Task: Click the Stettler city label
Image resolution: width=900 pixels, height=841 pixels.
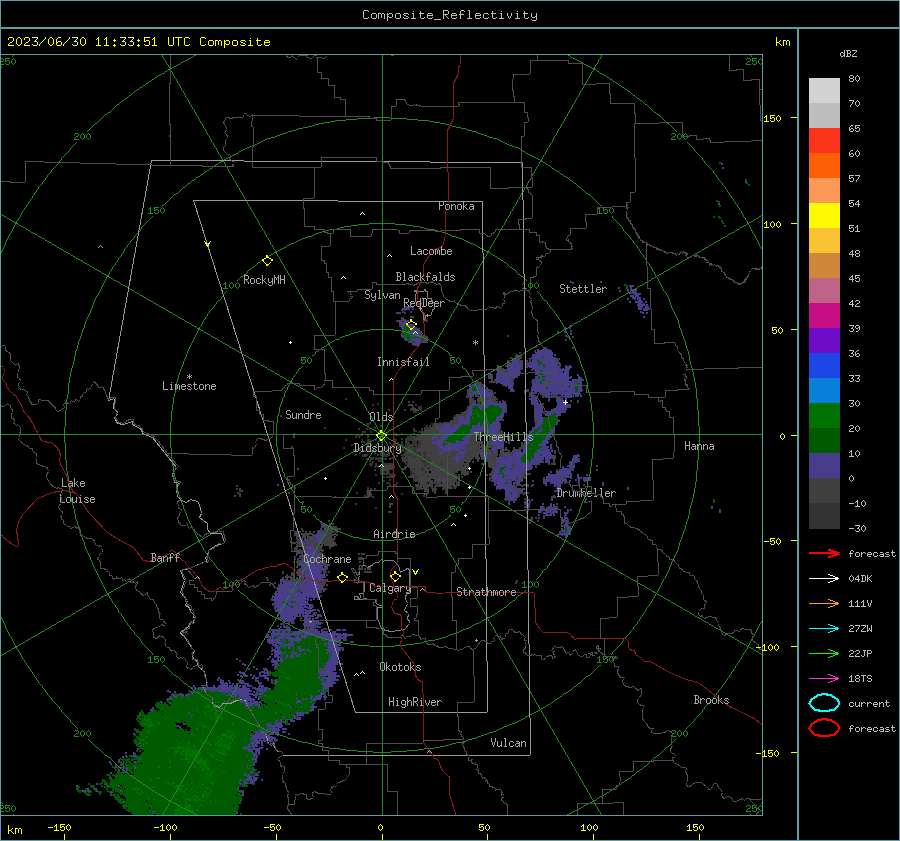Action: 583,289
